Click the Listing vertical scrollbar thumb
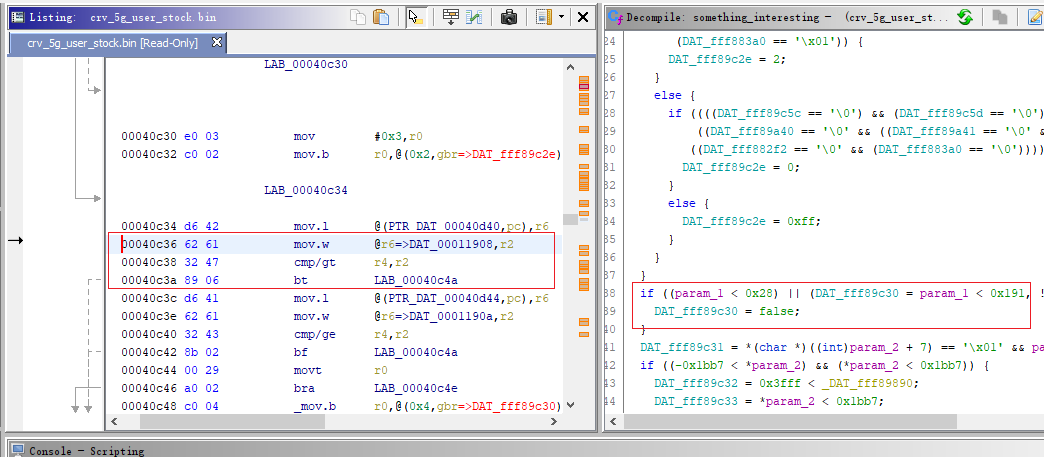 pyautogui.click(x=569, y=220)
